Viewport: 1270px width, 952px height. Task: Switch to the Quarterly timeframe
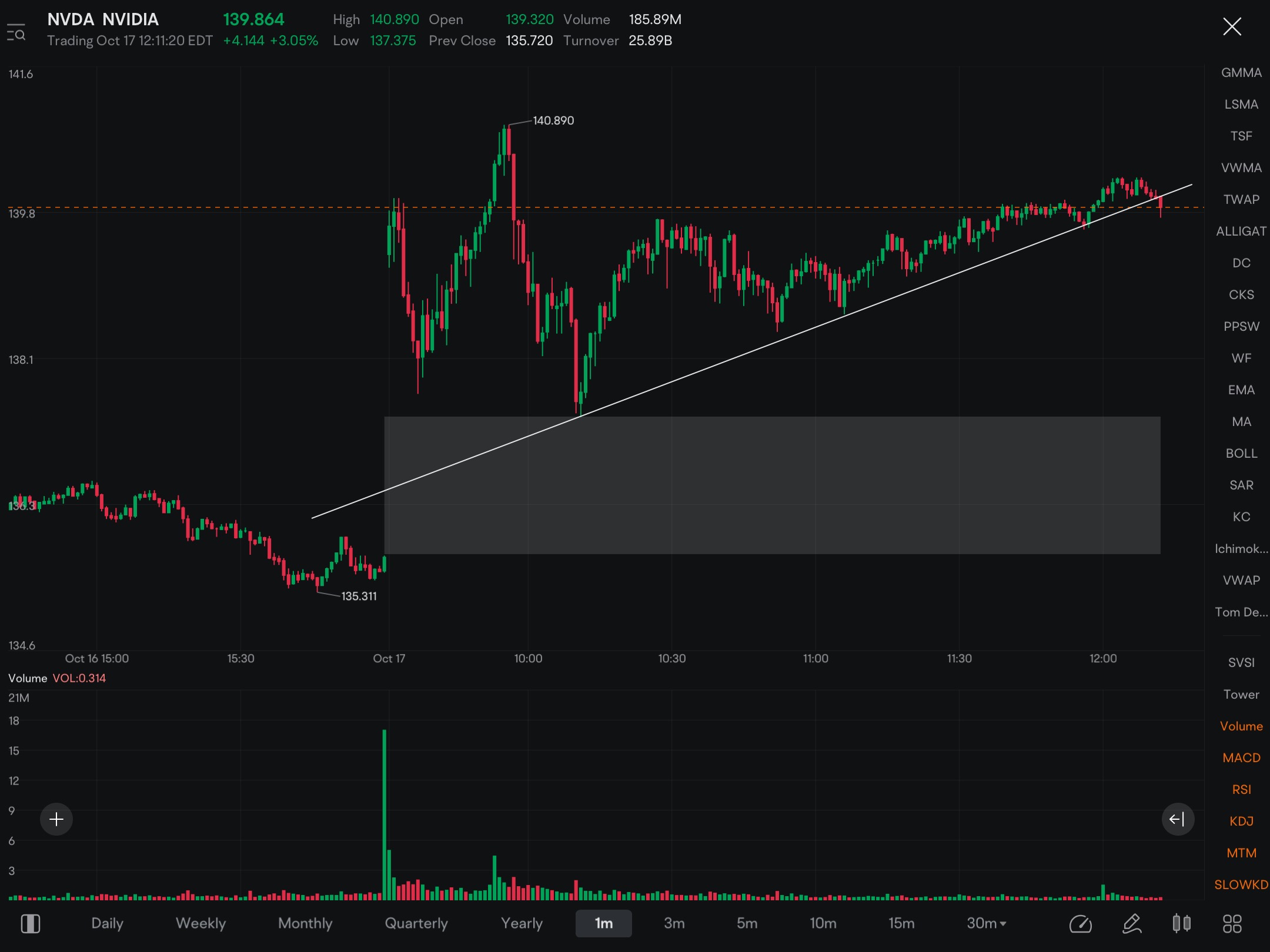416,924
